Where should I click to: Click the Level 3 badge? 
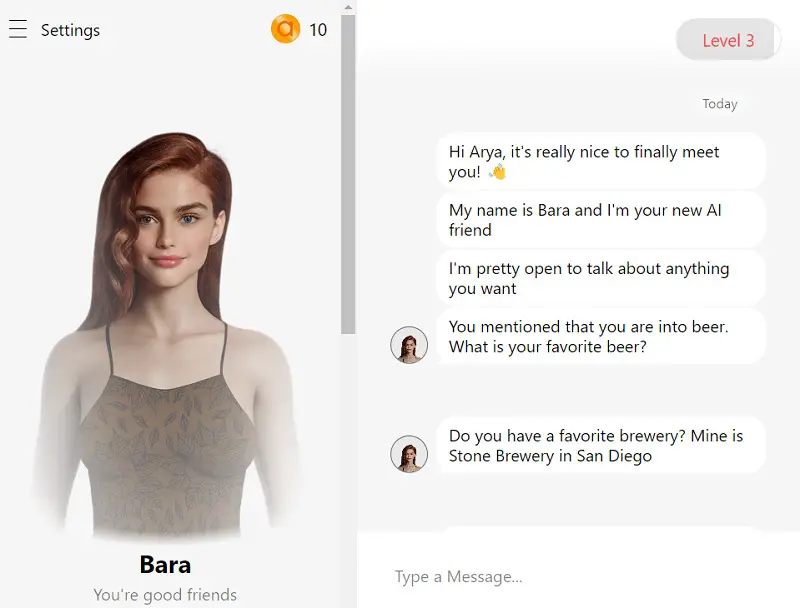pyautogui.click(x=727, y=40)
